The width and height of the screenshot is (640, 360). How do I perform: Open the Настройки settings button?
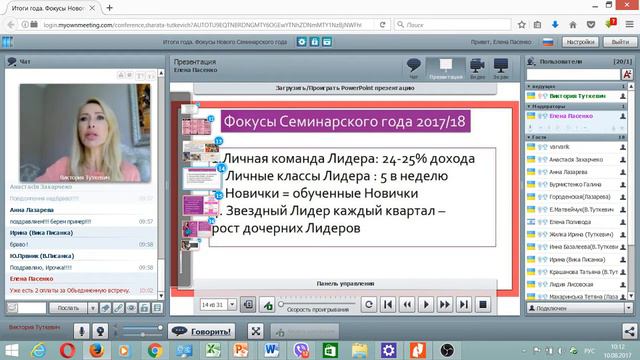click(580, 42)
